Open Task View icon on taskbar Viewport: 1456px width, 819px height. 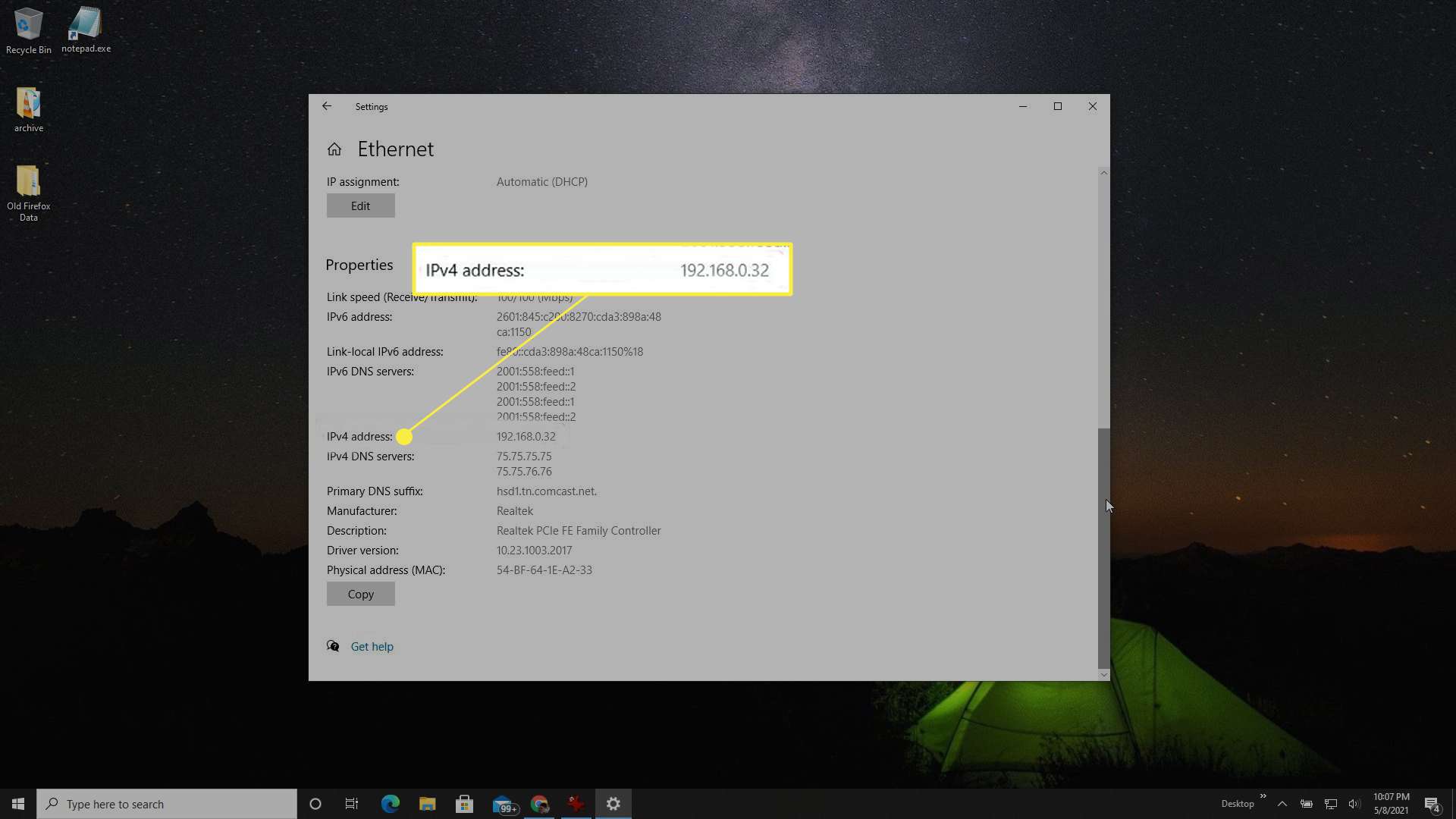[x=352, y=803]
